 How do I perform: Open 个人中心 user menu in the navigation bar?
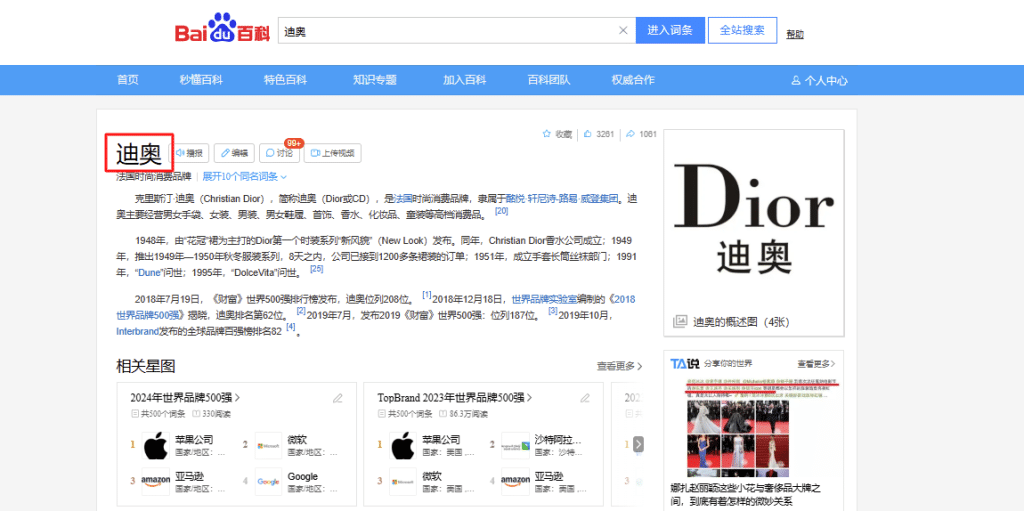[x=819, y=80]
